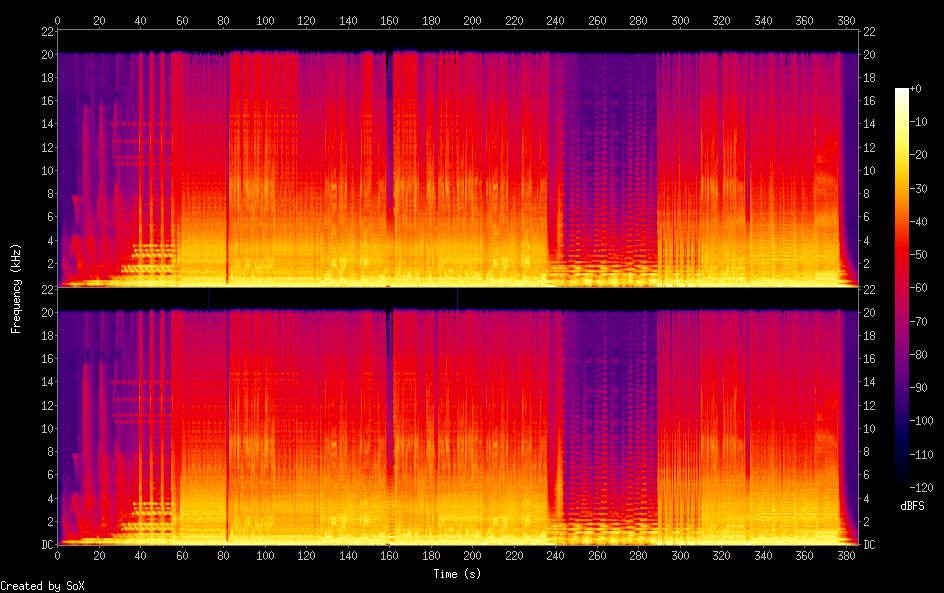Viewport: 944px width, 593px height.
Task: Click the "-120" label on the color scale
Action: [921, 488]
